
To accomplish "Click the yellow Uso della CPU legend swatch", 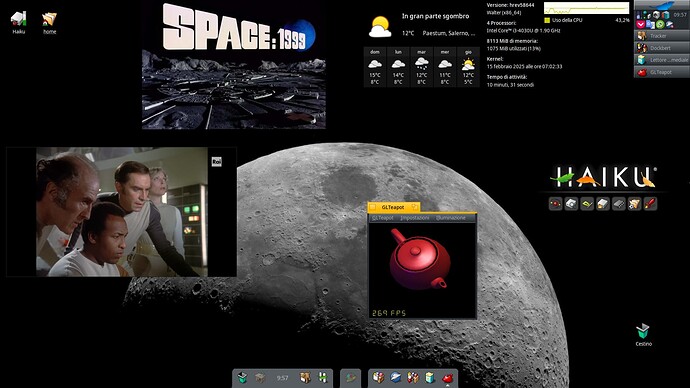I will (547, 20).
